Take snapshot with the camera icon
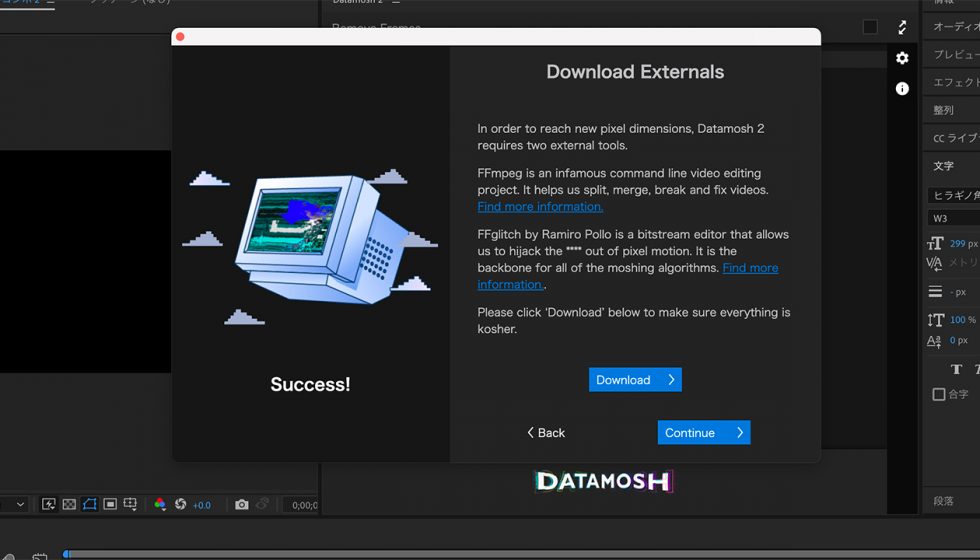This screenshot has width=980, height=560. [x=242, y=504]
